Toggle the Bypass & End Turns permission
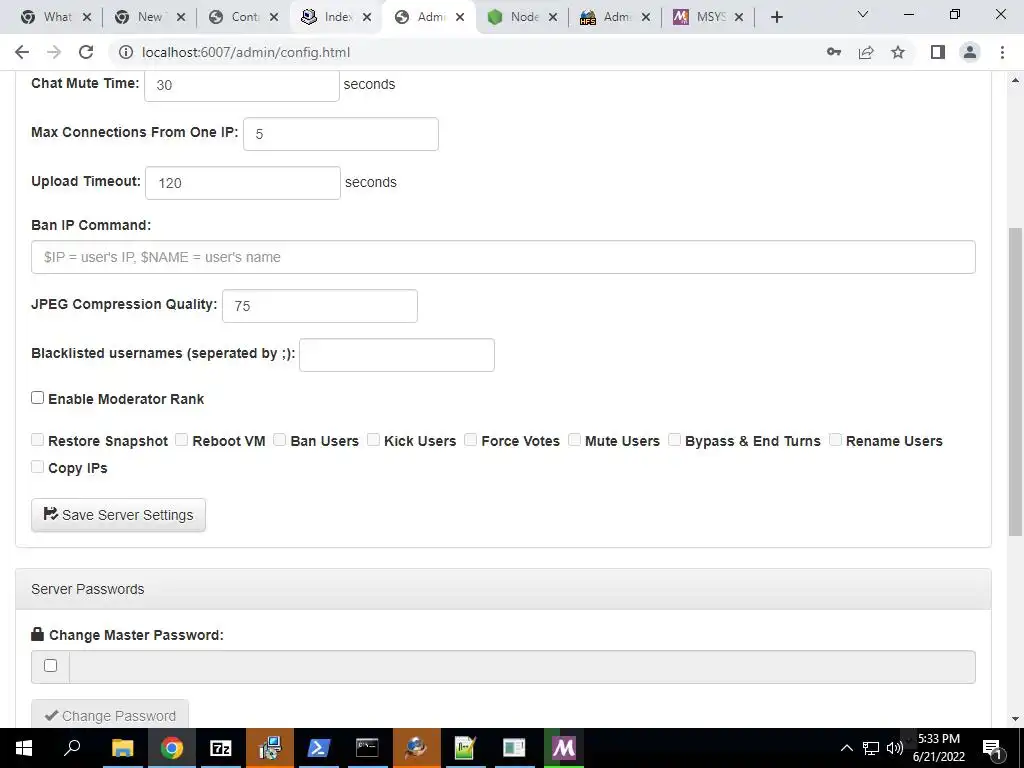 tap(675, 440)
